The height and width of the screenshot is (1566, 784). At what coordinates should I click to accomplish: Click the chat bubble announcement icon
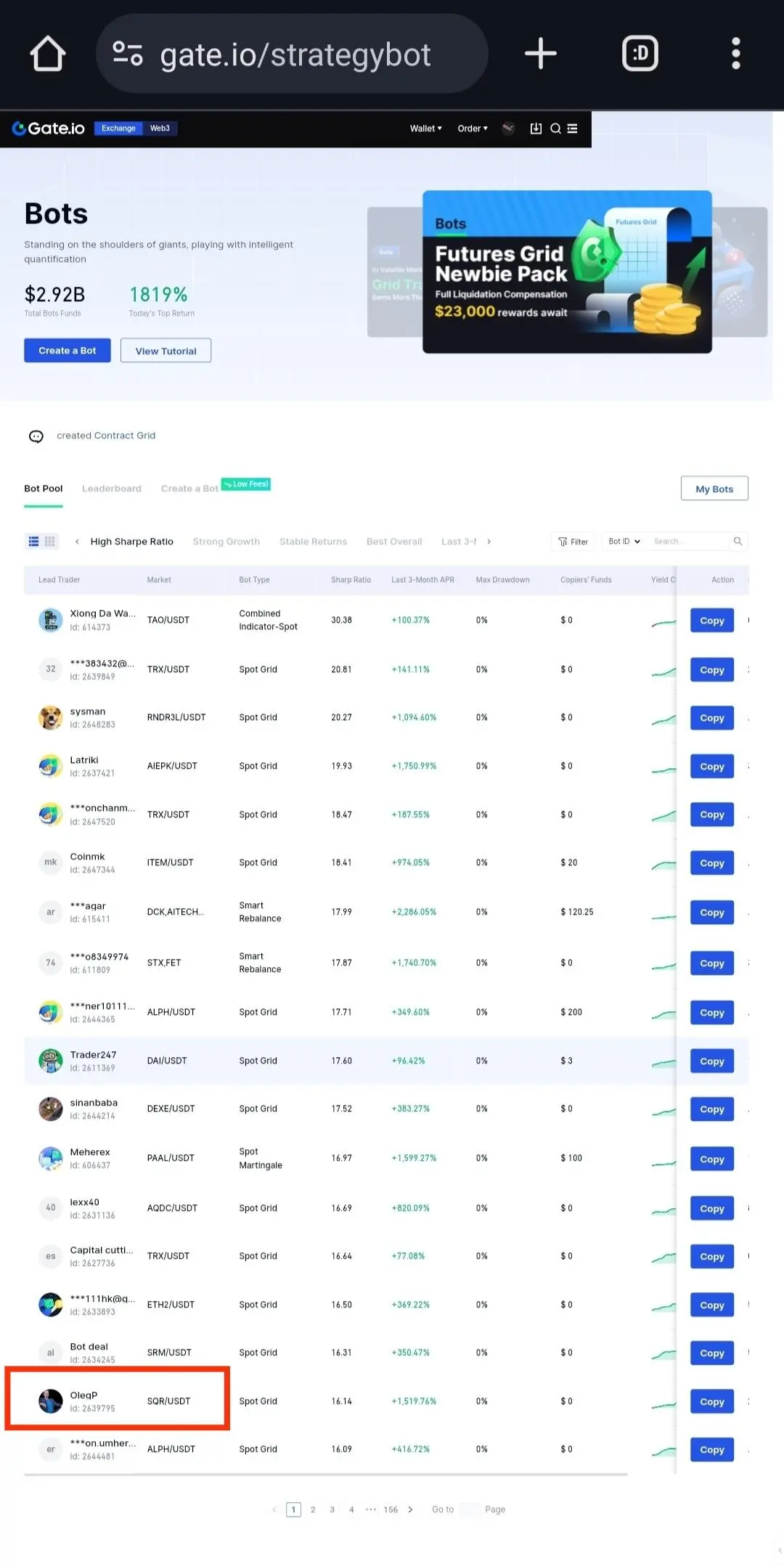click(x=36, y=436)
